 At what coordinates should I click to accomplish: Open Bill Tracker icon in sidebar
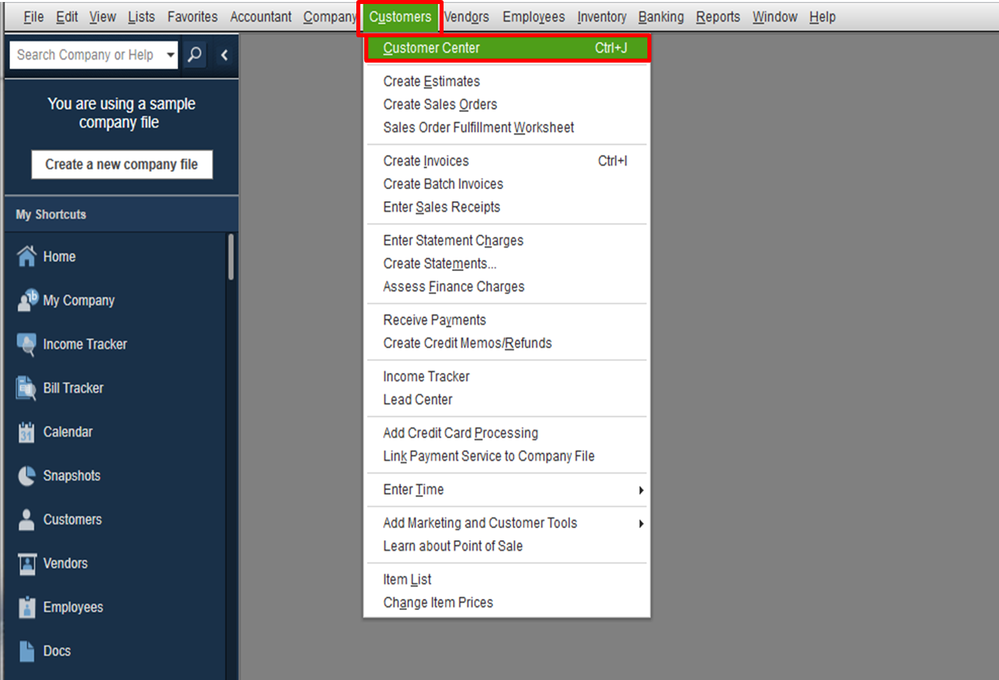27,388
